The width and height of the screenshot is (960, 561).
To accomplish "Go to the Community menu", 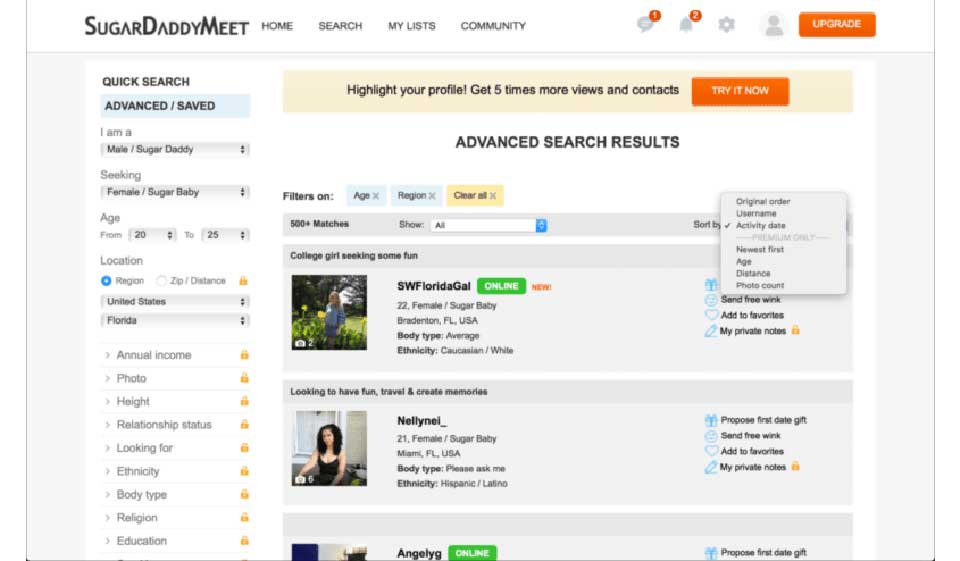I will point(493,26).
